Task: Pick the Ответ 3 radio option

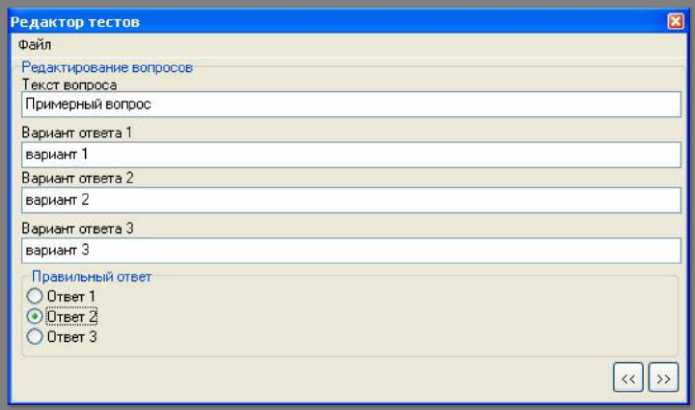Action: (x=35, y=336)
